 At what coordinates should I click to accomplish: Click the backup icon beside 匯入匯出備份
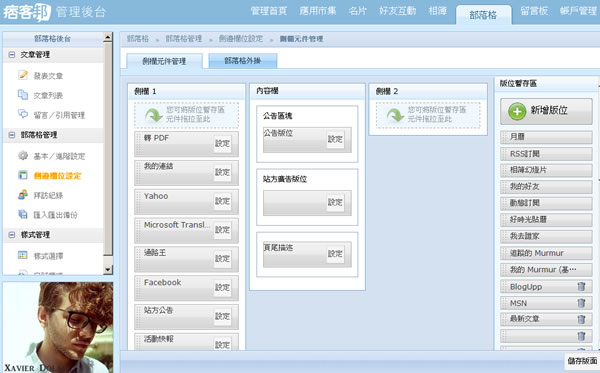[23, 214]
